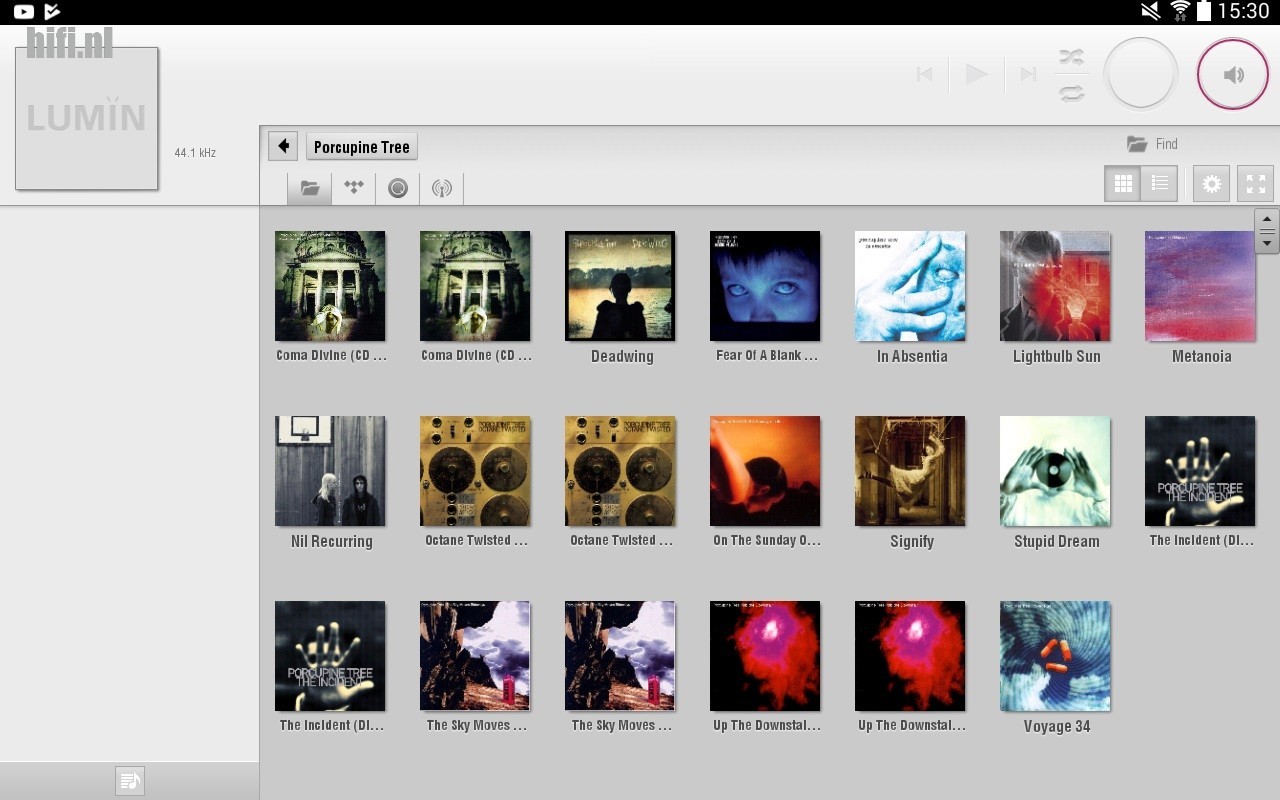The height and width of the screenshot is (800, 1280).
Task: Open the Nil Recurring album
Action: [x=330, y=471]
